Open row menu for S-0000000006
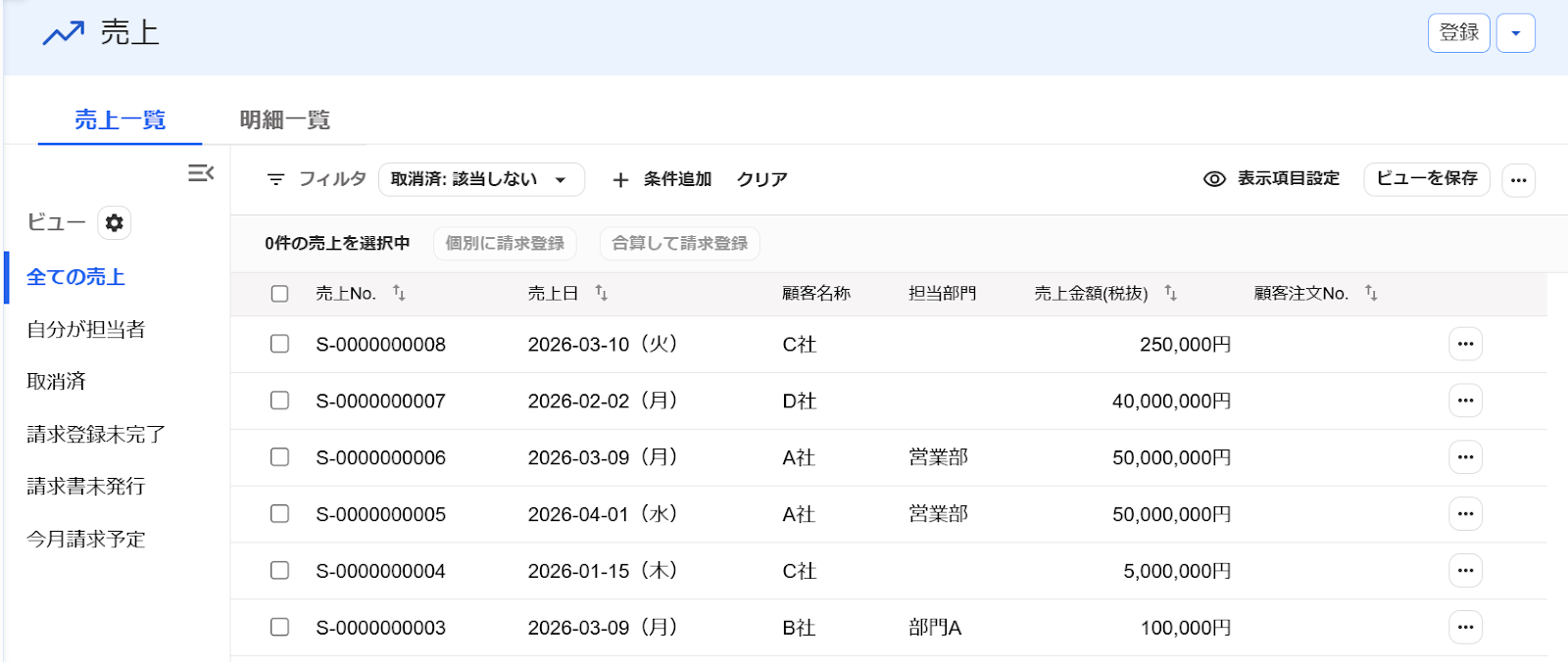The height and width of the screenshot is (662, 1568). pos(1465,457)
